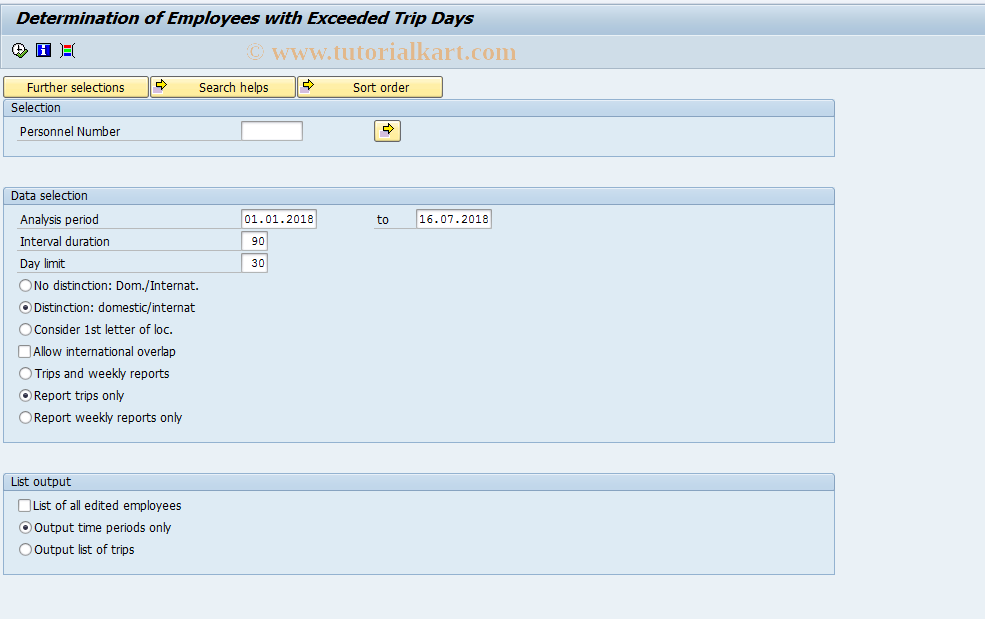This screenshot has width=985, height=619.
Task: Click the List output group header
Action: [x=419, y=482]
